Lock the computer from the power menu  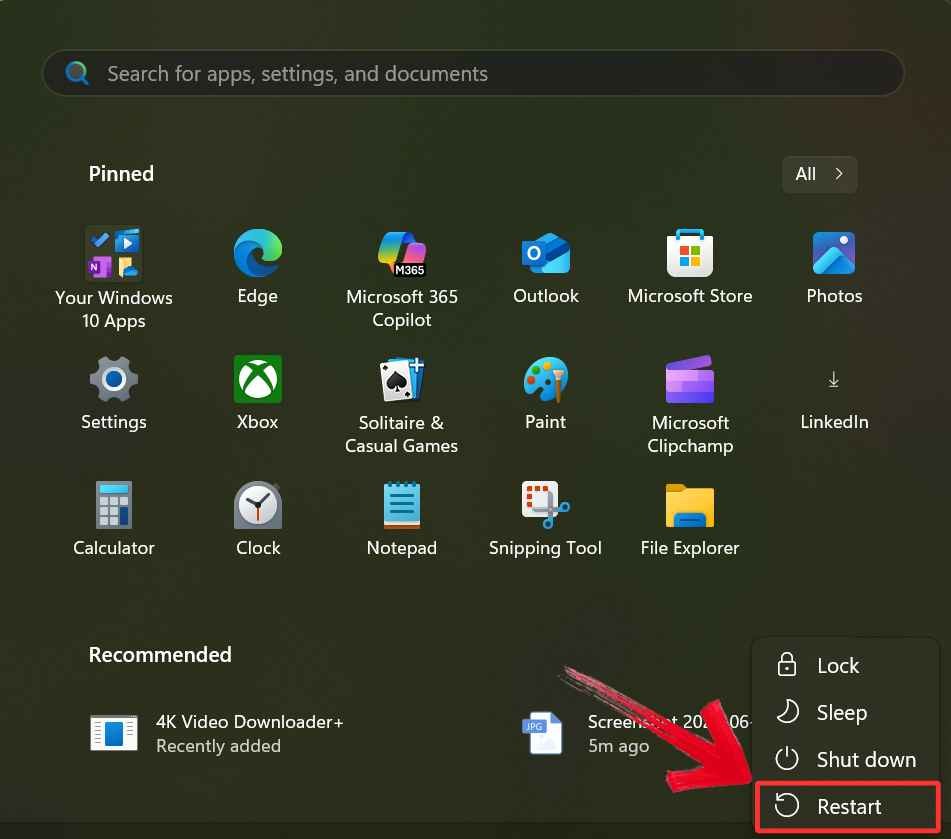click(x=837, y=665)
